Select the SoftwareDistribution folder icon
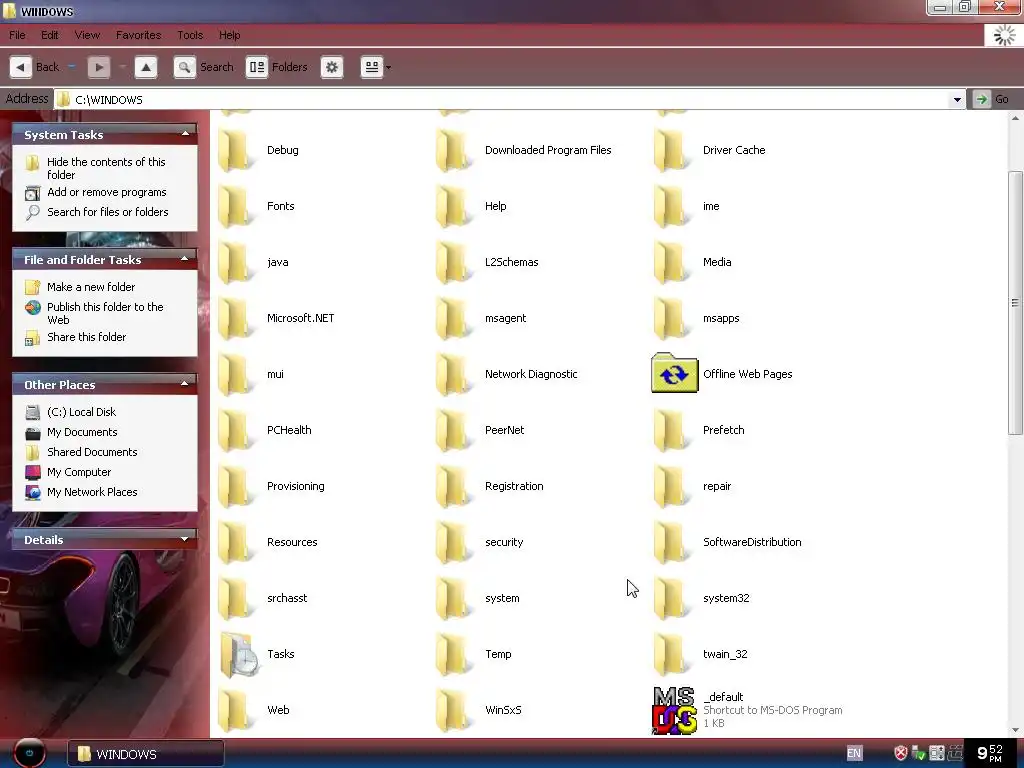1024x768 pixels. tap(671, 542)
